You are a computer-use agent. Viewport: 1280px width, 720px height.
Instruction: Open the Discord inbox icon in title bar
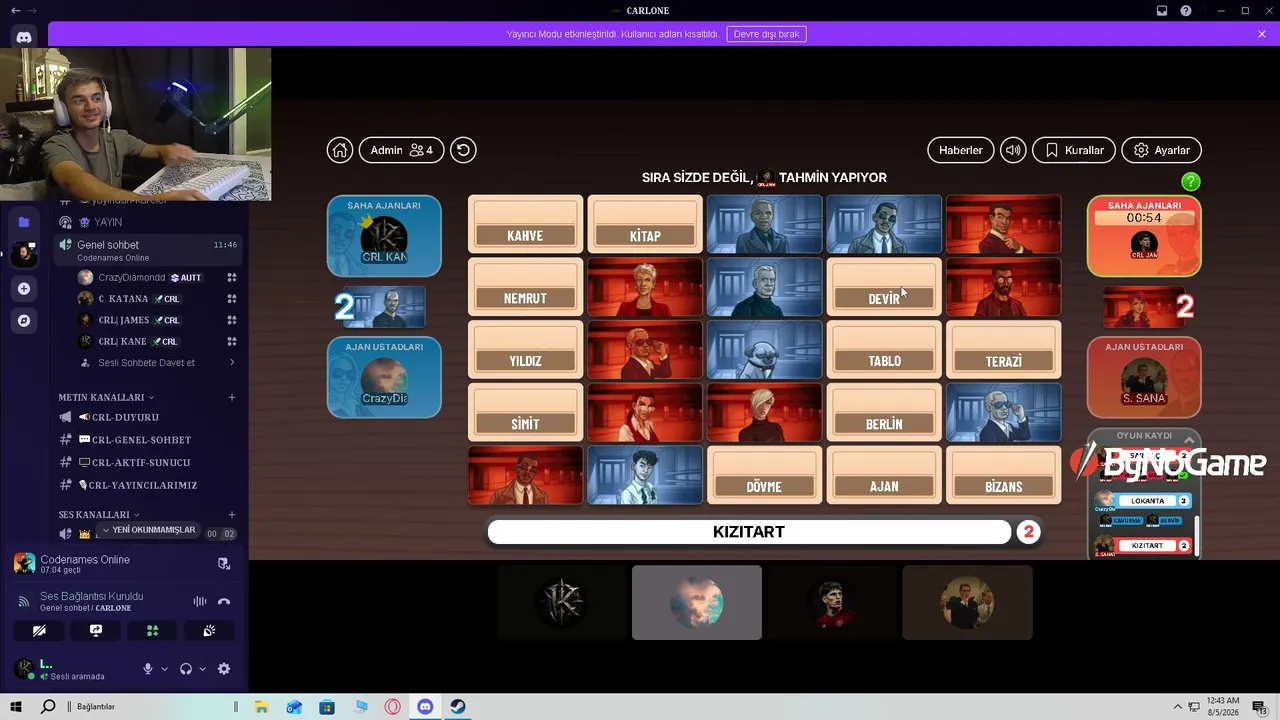(1162, 11)
